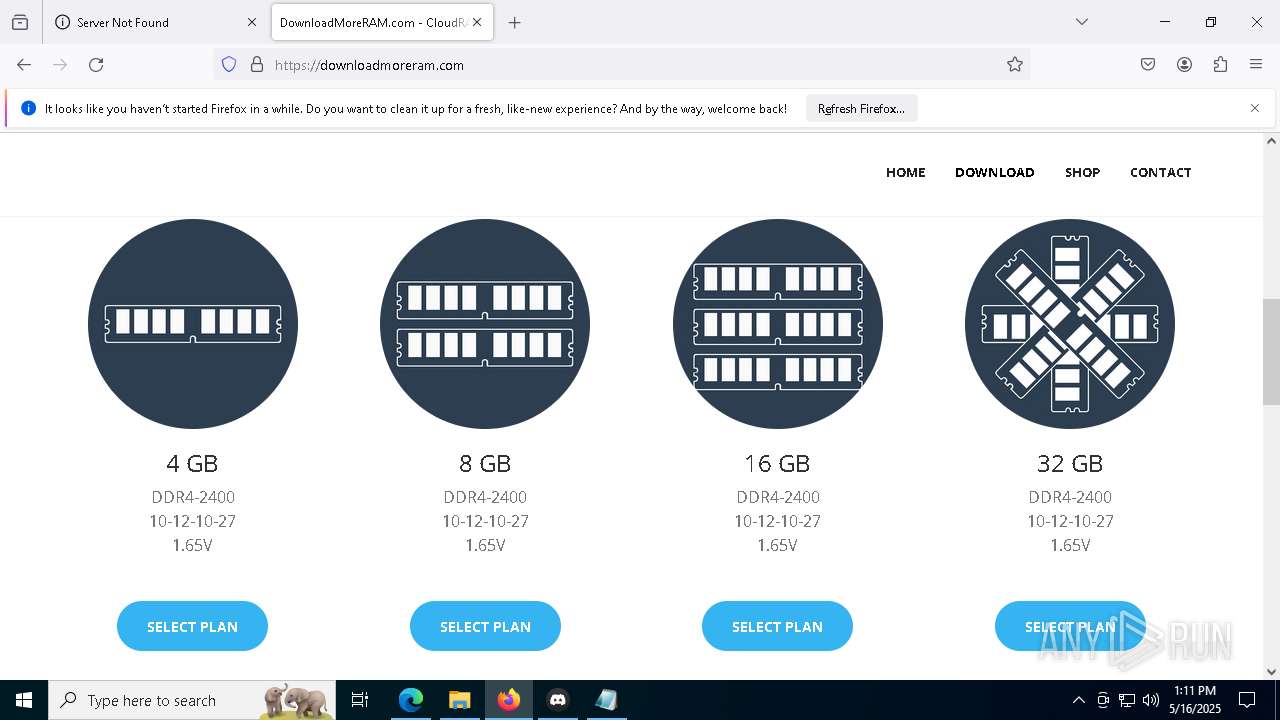This screenshot has width=1280, height=720.
Task: Click the 4 GB heading text
Action: pos(192,464)
